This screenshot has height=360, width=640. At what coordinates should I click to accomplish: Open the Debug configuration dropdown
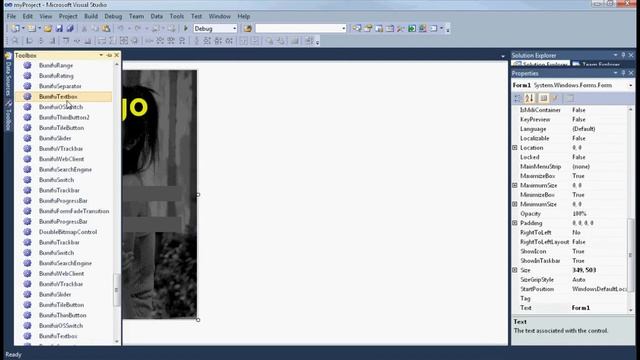(234, 29)
